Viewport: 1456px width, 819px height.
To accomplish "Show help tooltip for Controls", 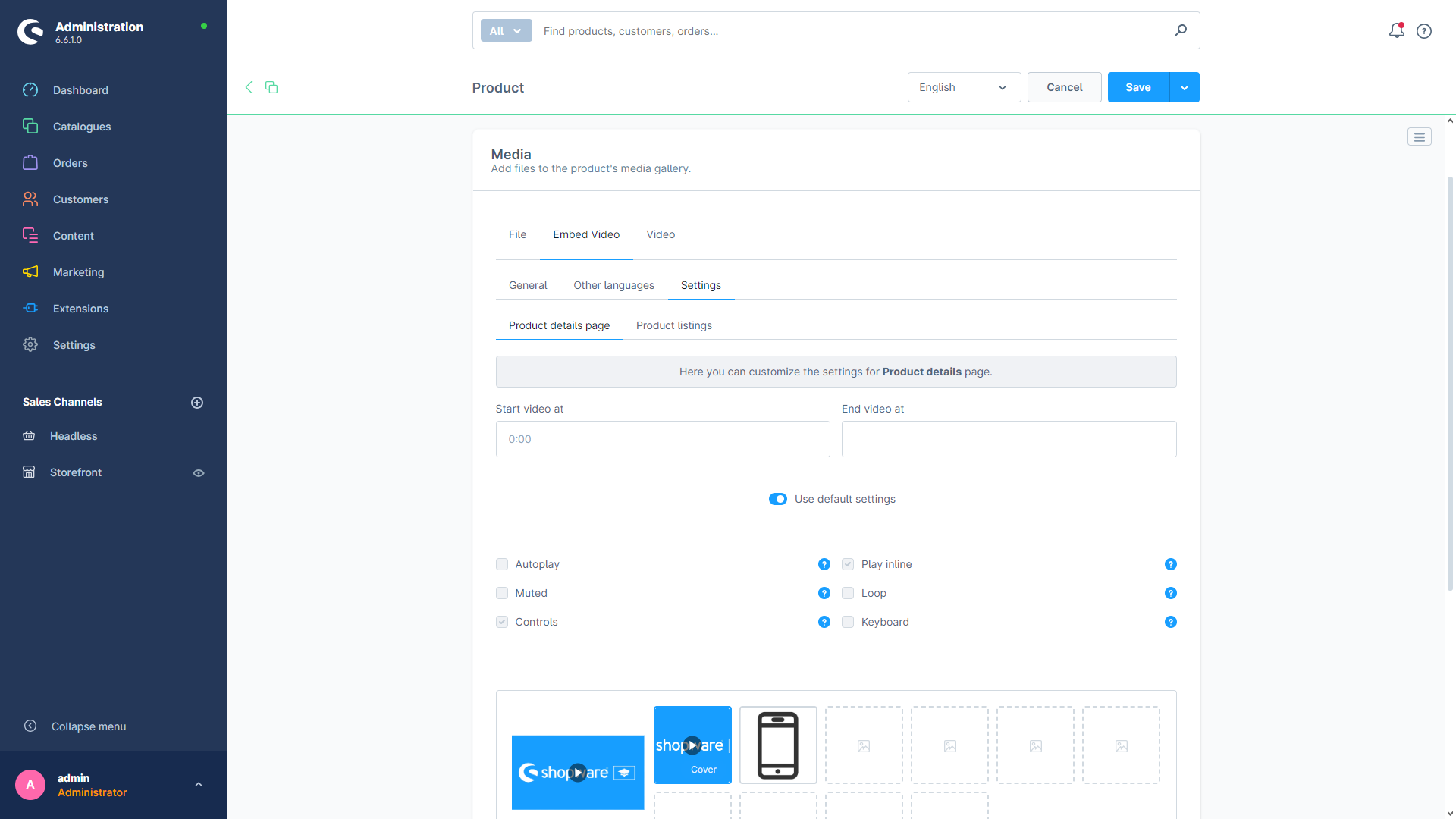I will click(824, 622).
